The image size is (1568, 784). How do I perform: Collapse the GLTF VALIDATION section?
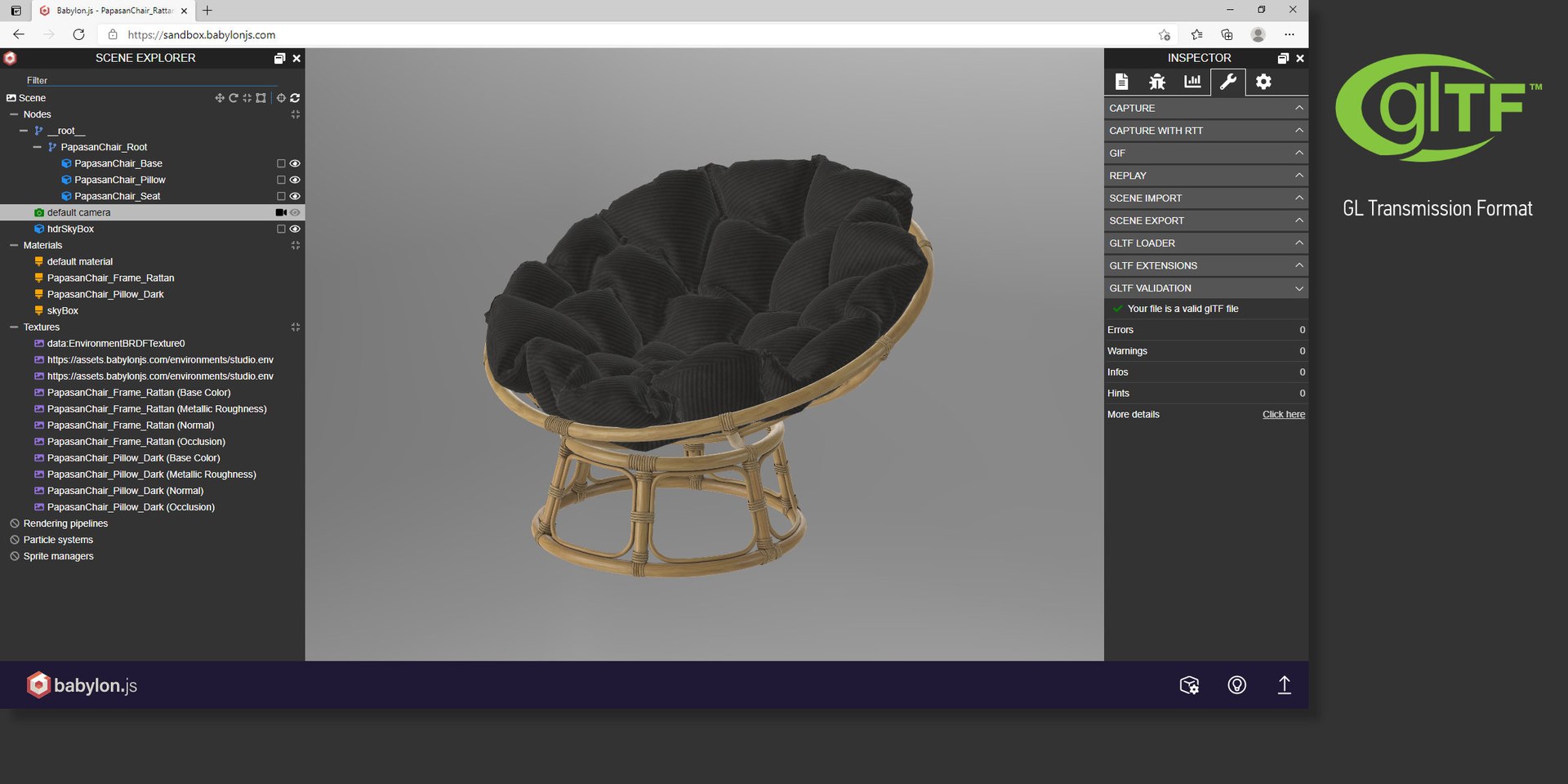click(x=1206, y=288)
